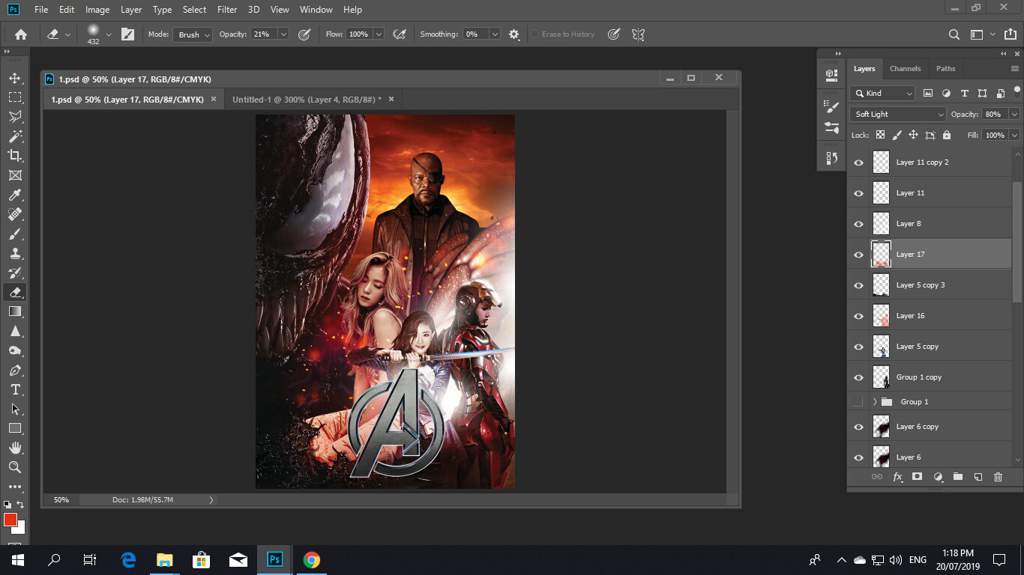This screenshot has width=1024, height=575.
Task: Open Chrome from the taskbar
Action: point(312,560)
